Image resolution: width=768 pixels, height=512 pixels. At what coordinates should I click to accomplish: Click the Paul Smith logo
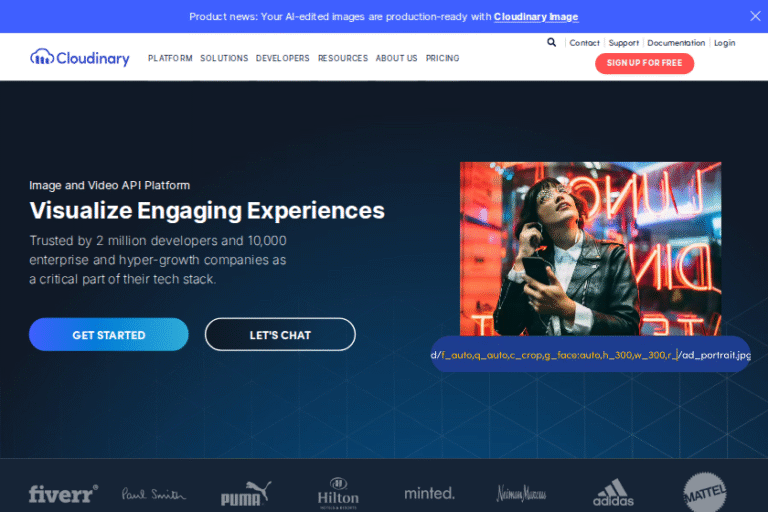(x=154, y=493)
